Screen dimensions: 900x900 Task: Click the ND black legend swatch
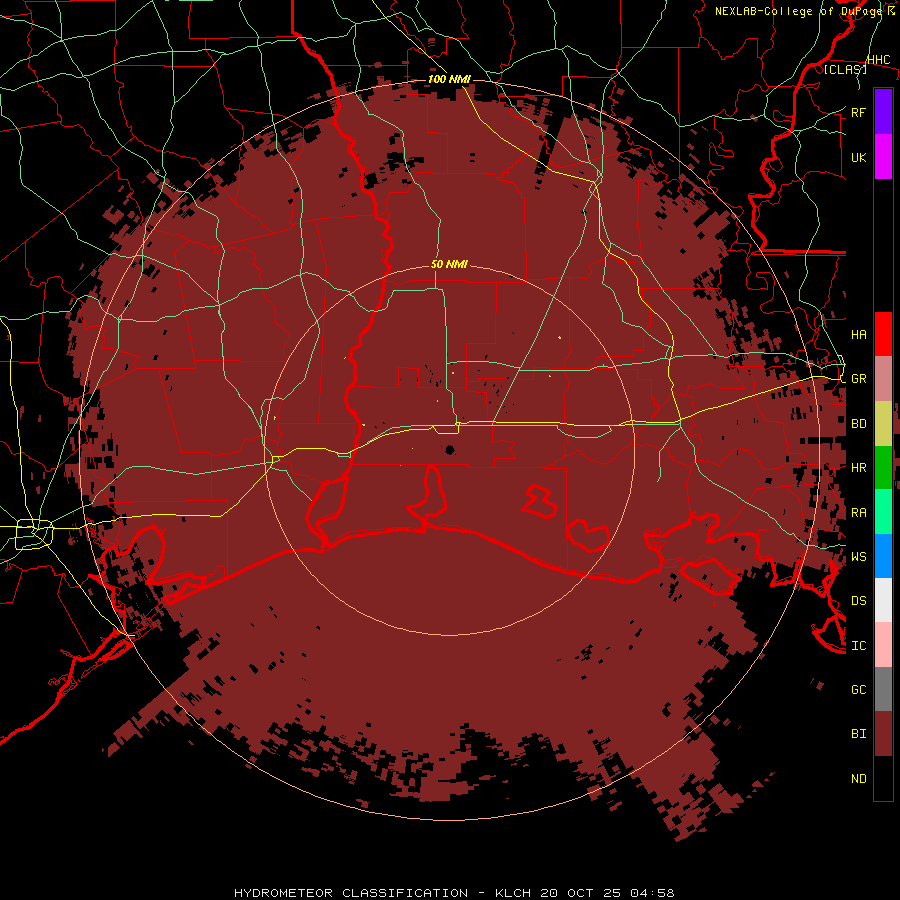(883, 778)
